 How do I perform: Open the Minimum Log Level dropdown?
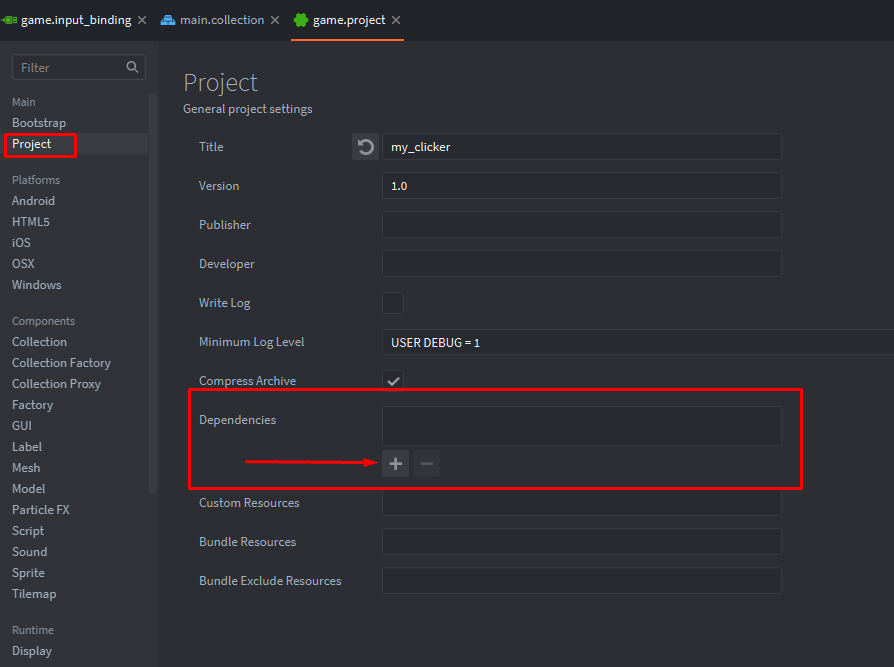[x=637, y=342]
